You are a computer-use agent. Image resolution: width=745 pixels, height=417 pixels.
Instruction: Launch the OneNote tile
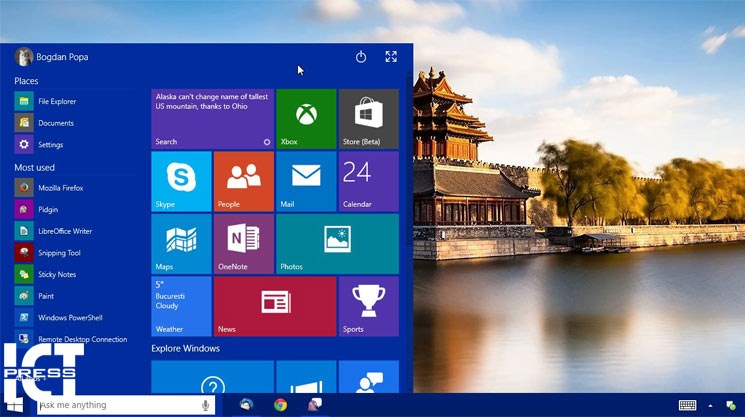click(243, 243)
